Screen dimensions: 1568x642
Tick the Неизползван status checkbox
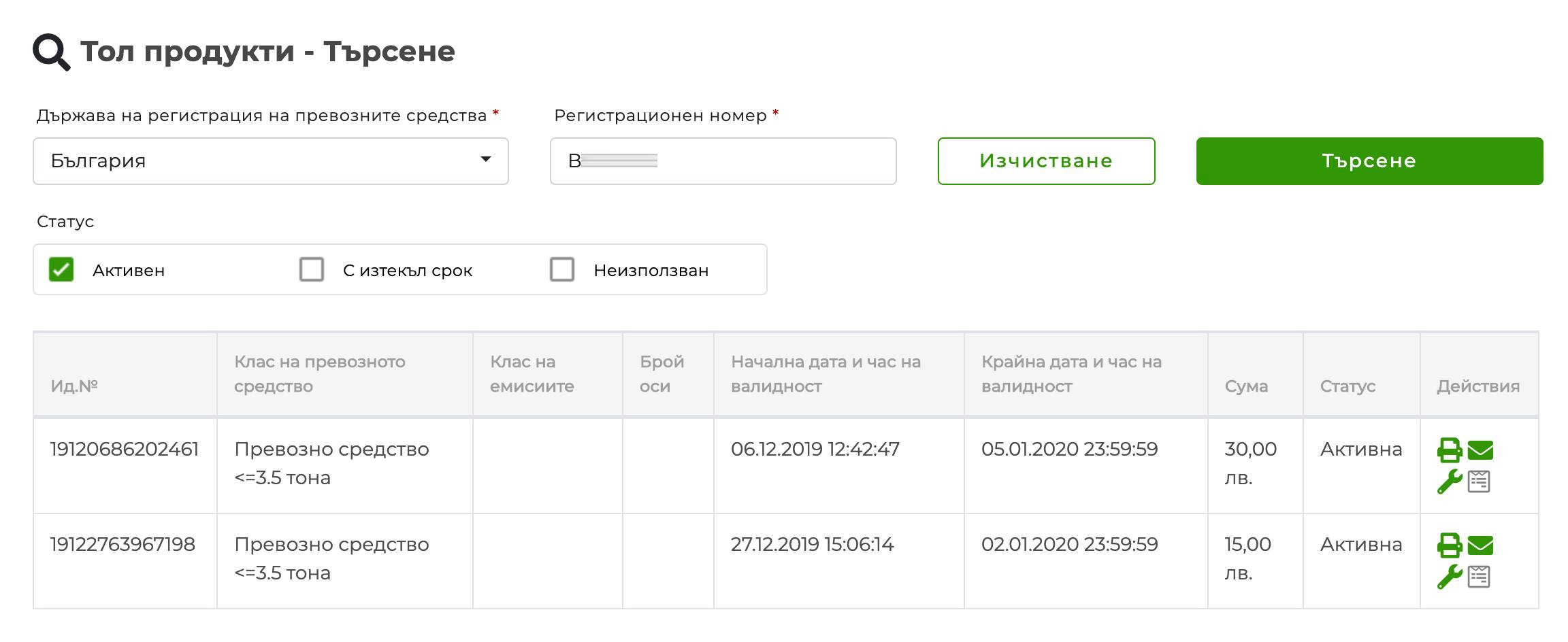[x=562, y=269]
